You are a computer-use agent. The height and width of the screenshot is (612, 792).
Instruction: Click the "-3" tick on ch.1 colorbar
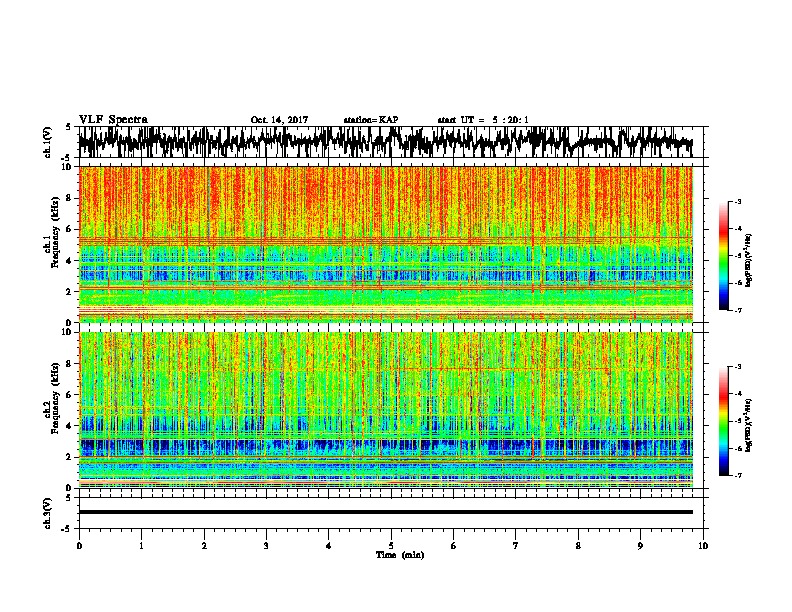[x=737, y=201]
